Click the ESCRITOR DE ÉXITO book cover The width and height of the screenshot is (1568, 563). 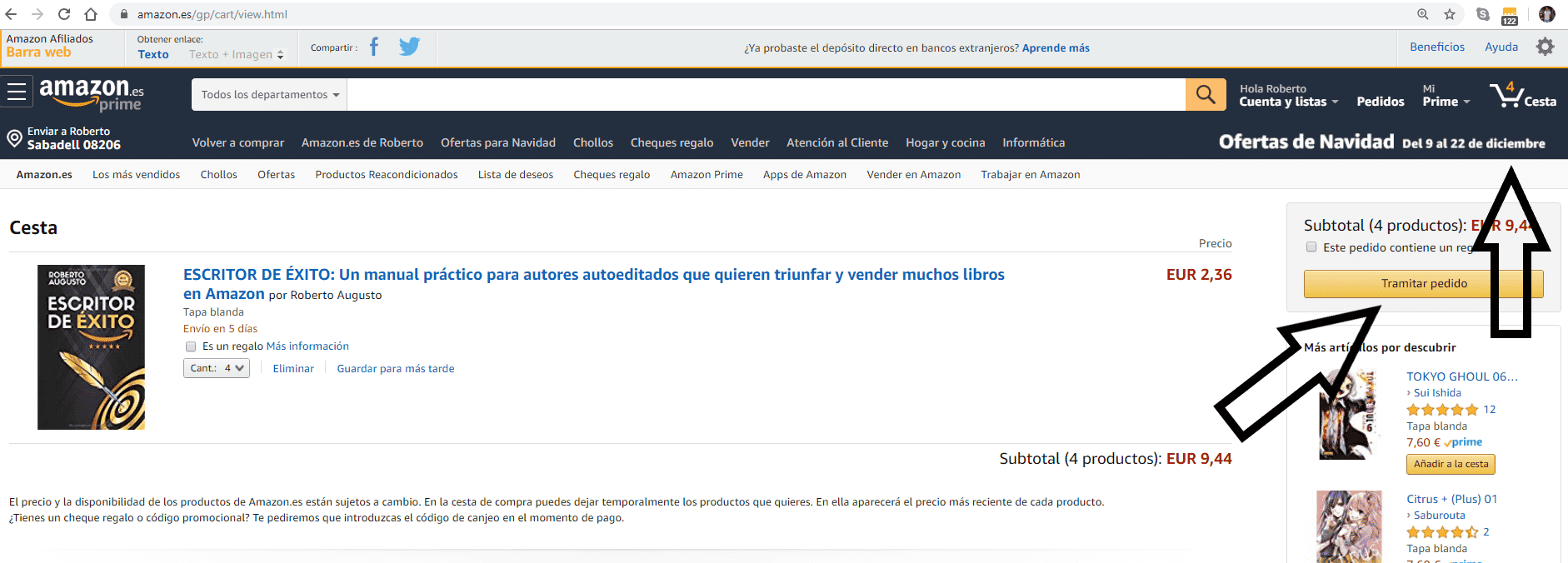point(91,347)
